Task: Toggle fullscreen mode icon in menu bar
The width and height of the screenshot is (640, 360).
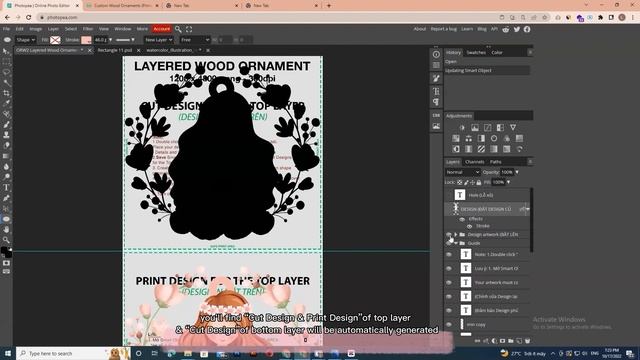Action: pos(189,29)
